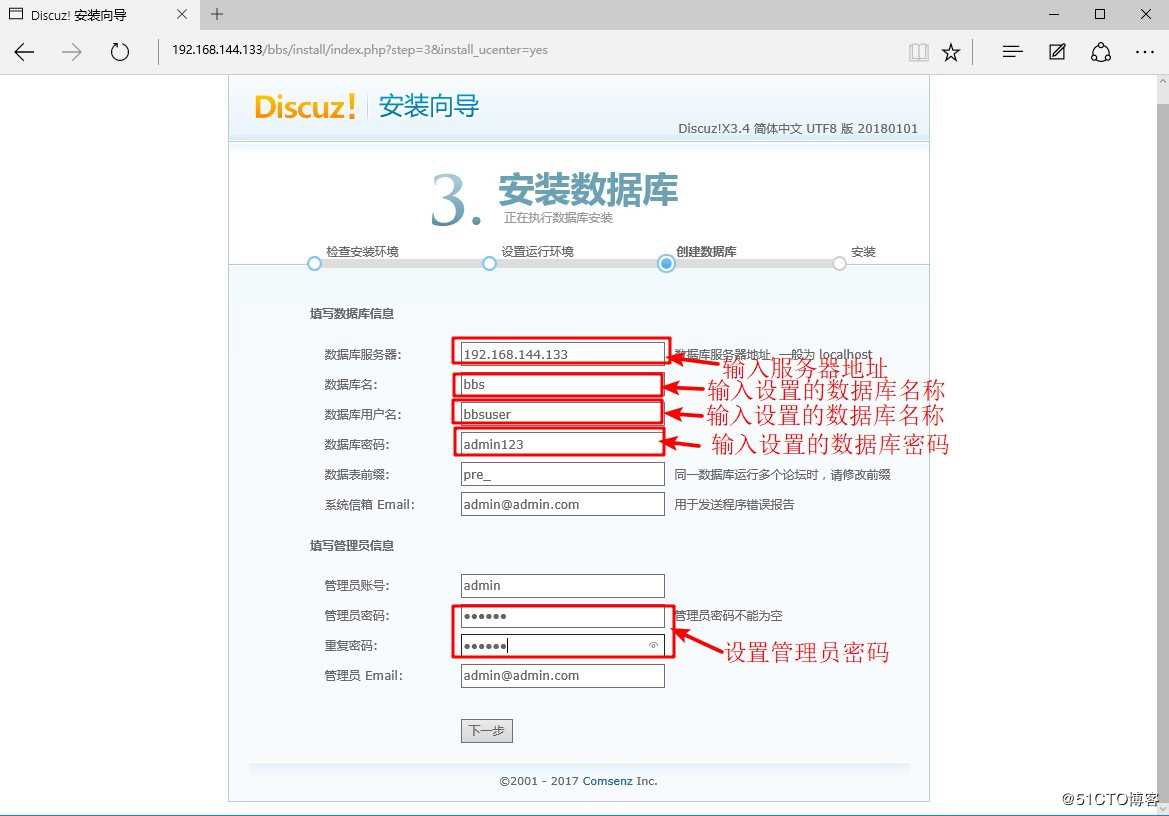Go back with the browser back arrow
Image resolution: width=1169 pixels, height=816 pixels.
point(25,51)
